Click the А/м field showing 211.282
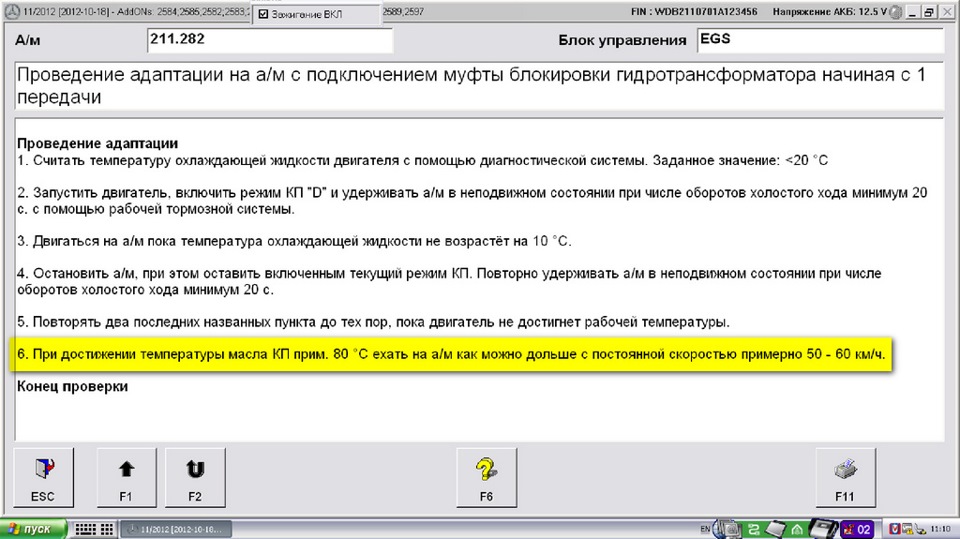Image resolution: width=960 pixels, height=539 pixels. (269, 40)
